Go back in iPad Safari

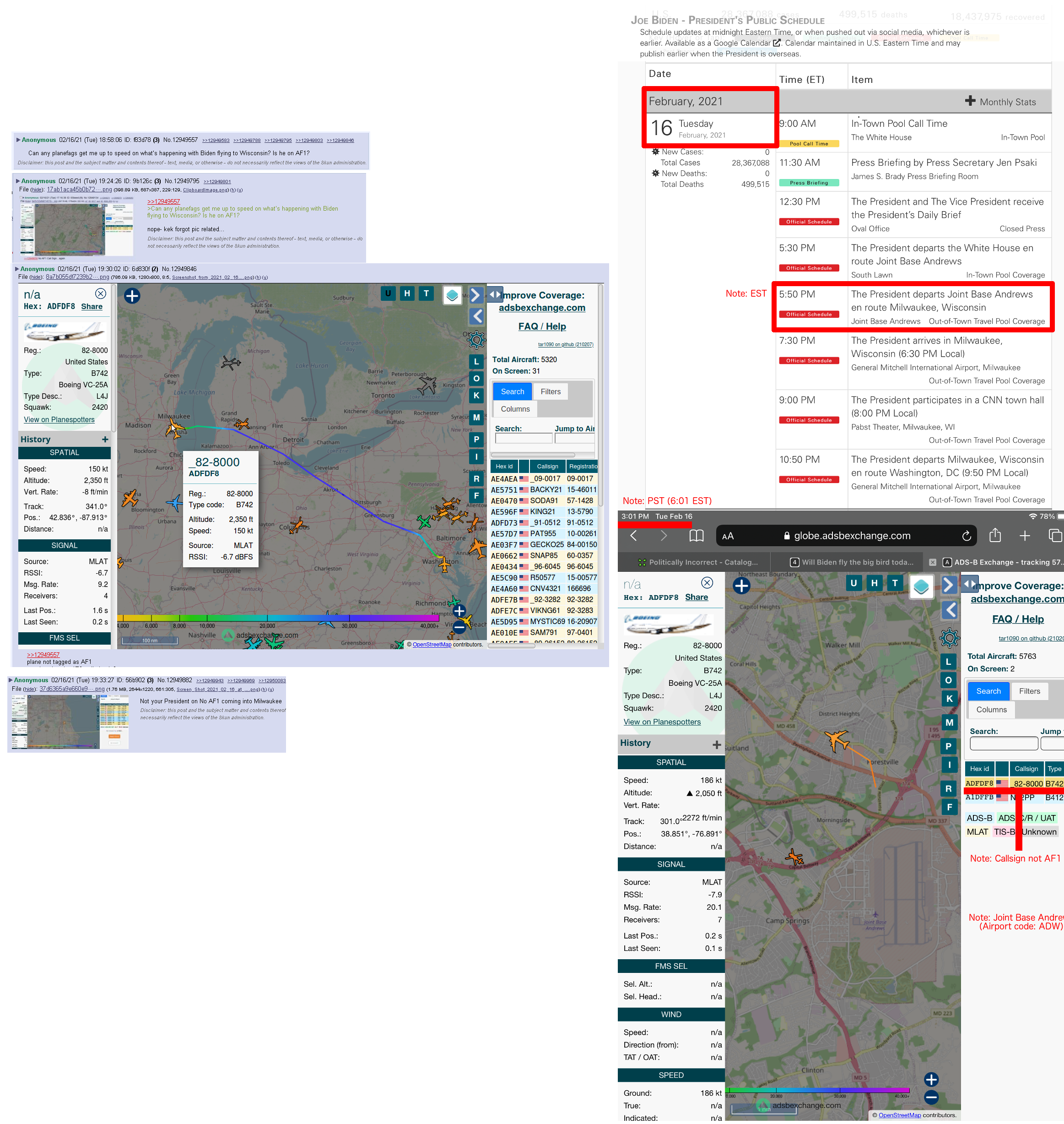(x=634, y=536)
